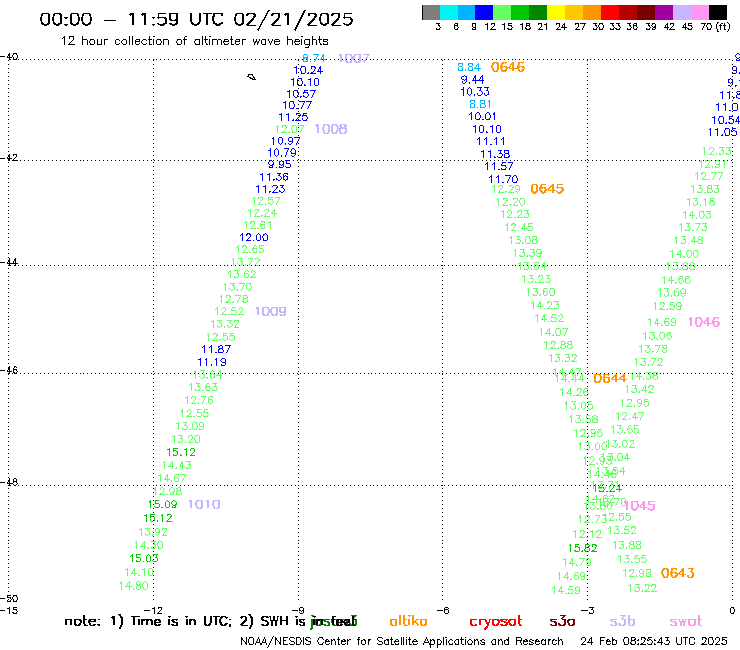This screenshot has width=740, height=650.
Task: Click the swot time label 1045
Action: click(x=640, y=506)
